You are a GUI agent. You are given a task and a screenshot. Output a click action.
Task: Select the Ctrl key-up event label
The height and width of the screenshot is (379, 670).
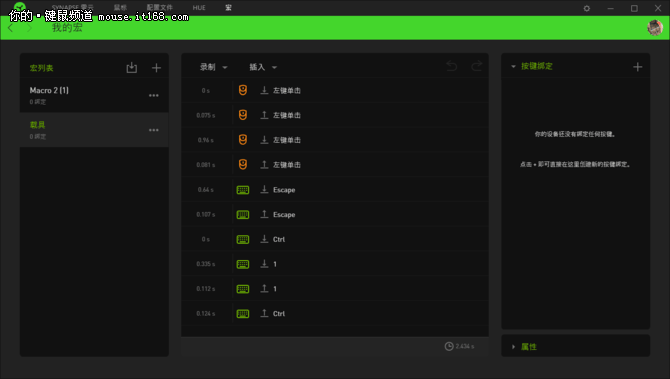(x=279, y=314)
